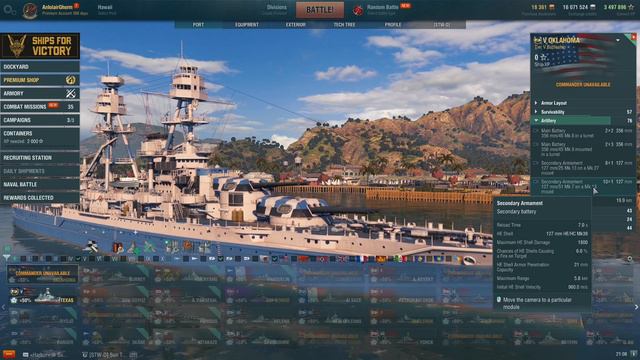Open the player profile emblem

pyautogui.click(x=30, y=11)
